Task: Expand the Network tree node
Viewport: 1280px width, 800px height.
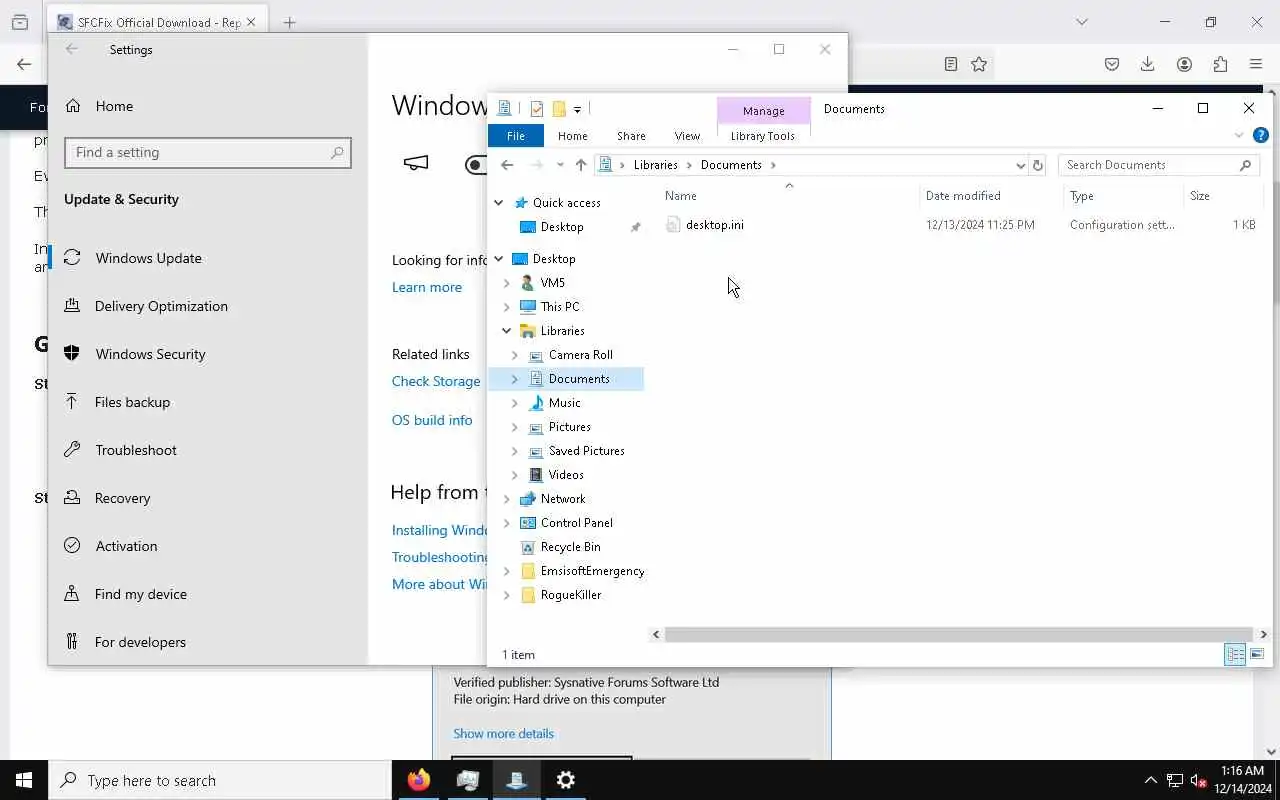Action: [506, 499]
